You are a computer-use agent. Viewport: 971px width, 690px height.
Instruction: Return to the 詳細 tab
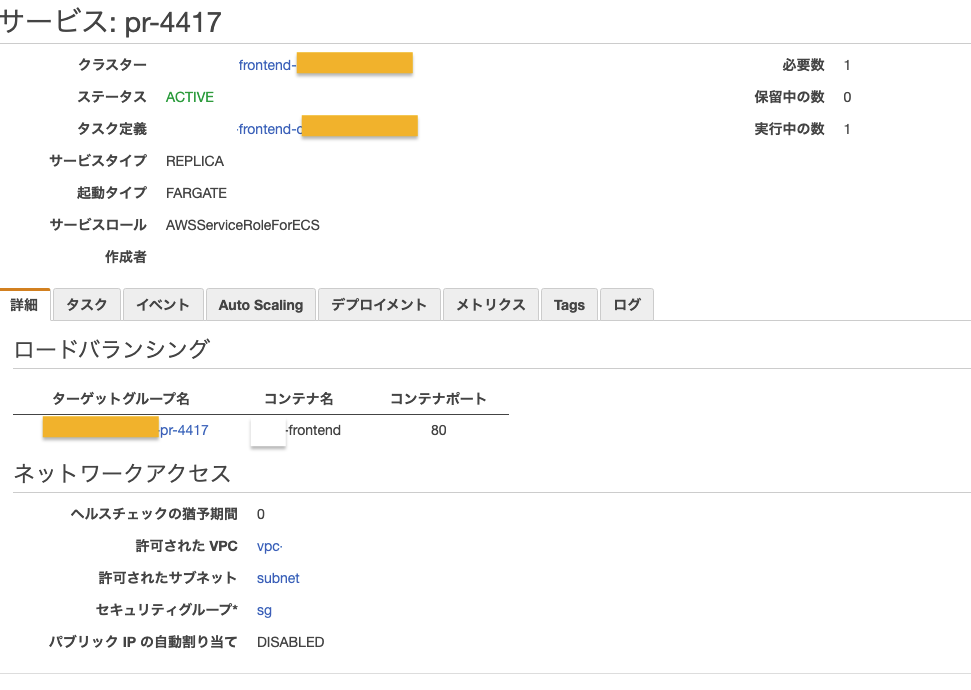(x=24, y=305)
